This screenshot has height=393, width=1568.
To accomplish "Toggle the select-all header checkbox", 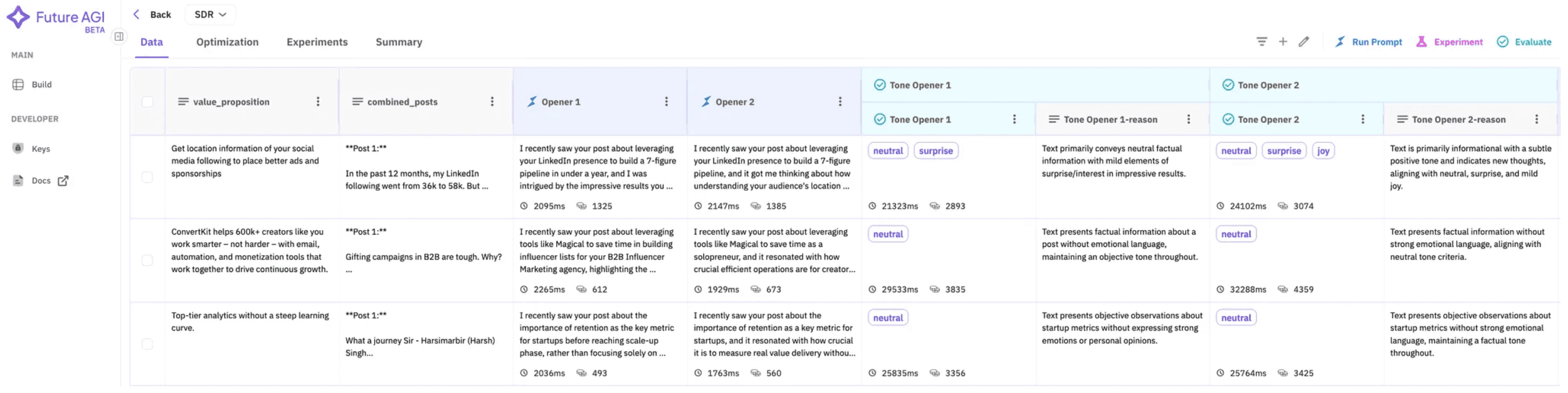I will click(x=147, y=102).
